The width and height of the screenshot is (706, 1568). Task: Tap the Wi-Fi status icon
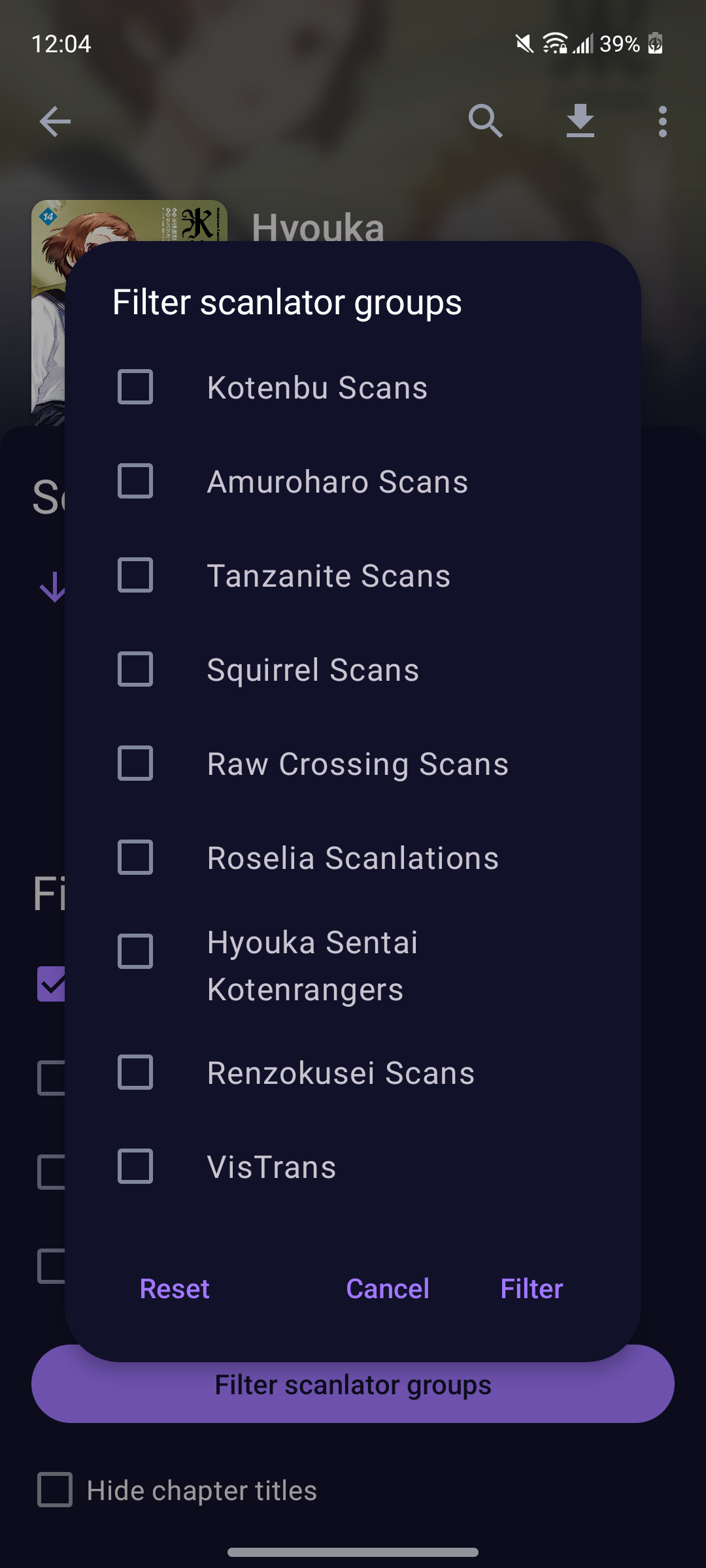553,43
